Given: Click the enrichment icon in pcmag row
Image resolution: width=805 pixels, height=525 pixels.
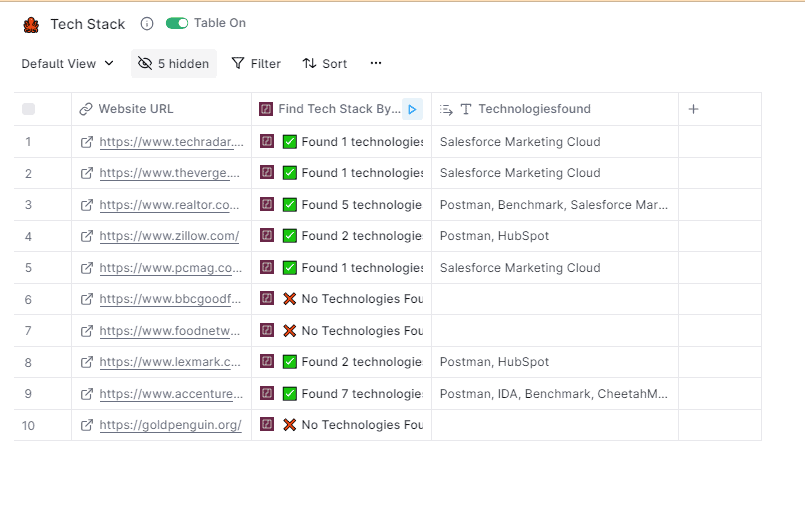Looking at the screenshot, I should pyautogui.click(x=267, y=267).
